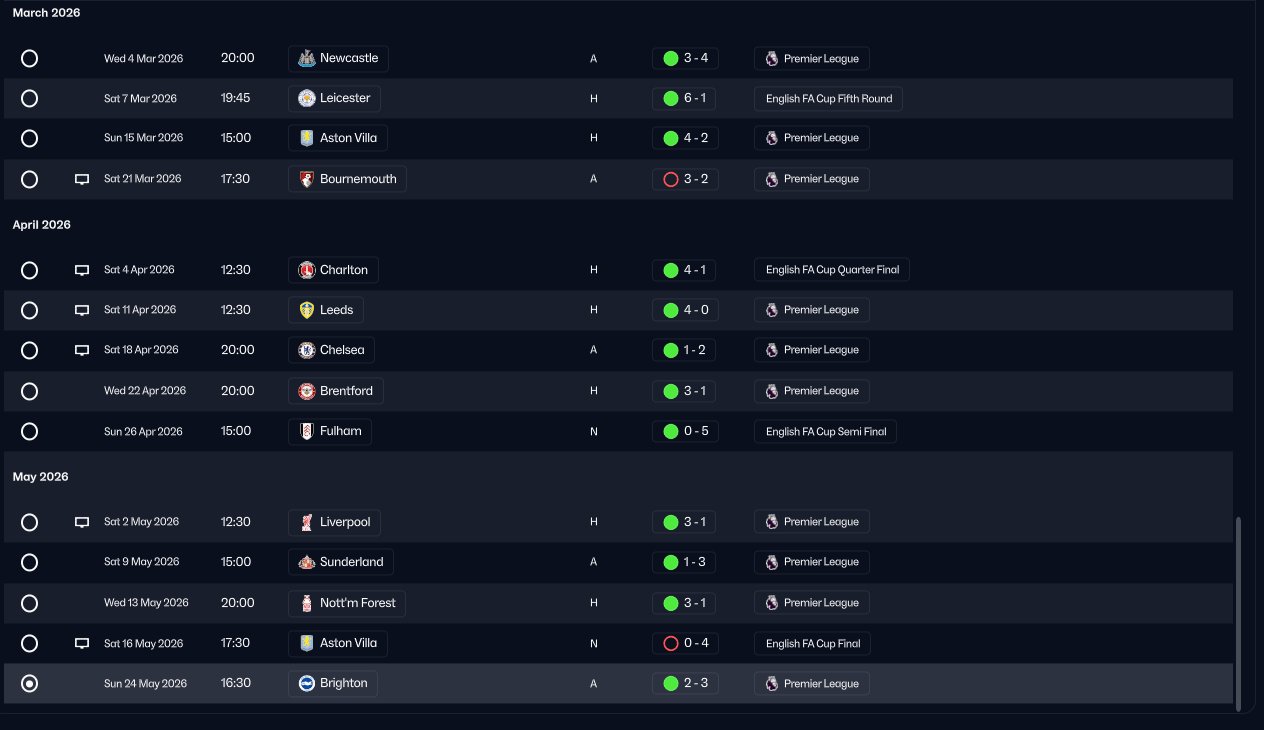Select the Newcastle fixture radio button
Screen dimensions: 1264x730
pyautogui.click(x=30, y=59)
